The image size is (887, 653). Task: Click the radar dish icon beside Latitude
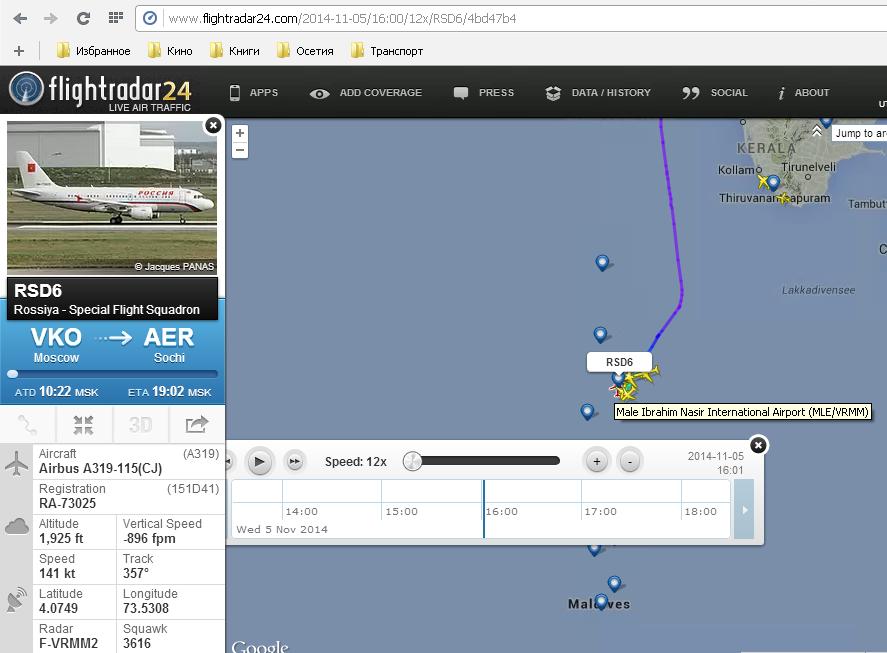[16, 599]
